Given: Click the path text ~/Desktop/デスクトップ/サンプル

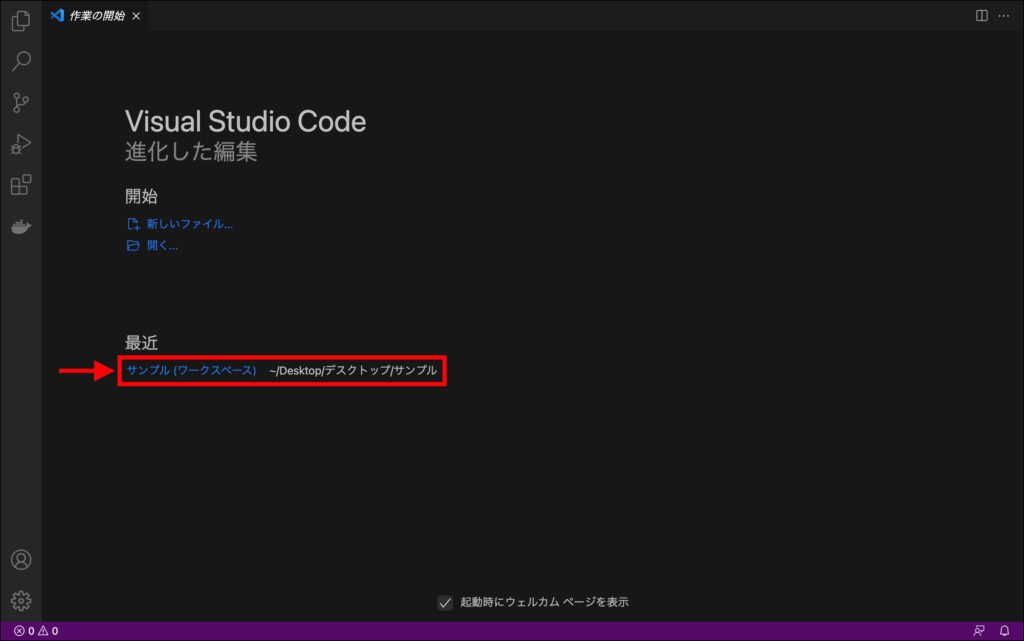Looking at the screenshot, I should [353, 370].
